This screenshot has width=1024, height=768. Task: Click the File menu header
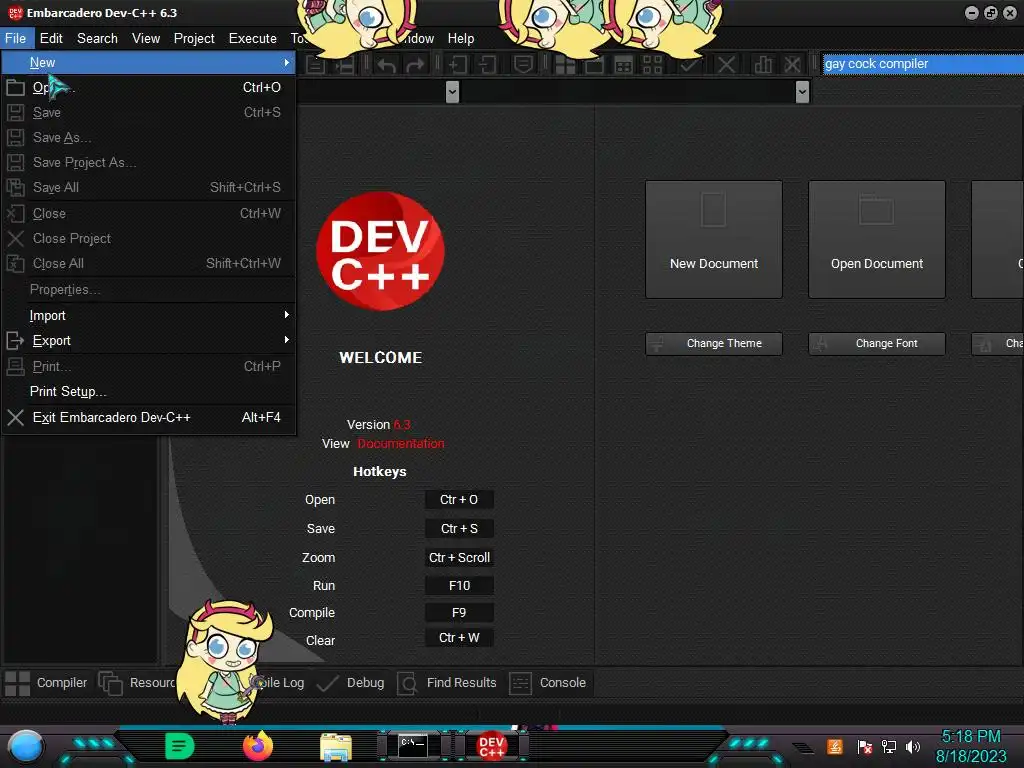[16, 39]
